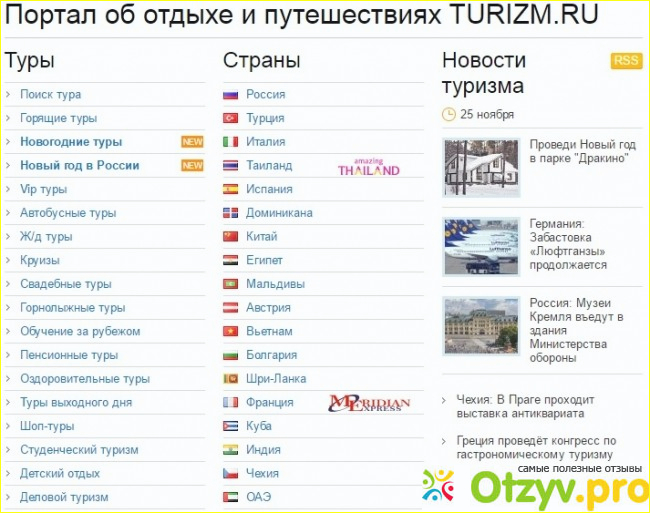Read Забастовка Люфтганзы продолжается headline
This screenshot has height=513, width=650.
568,244
